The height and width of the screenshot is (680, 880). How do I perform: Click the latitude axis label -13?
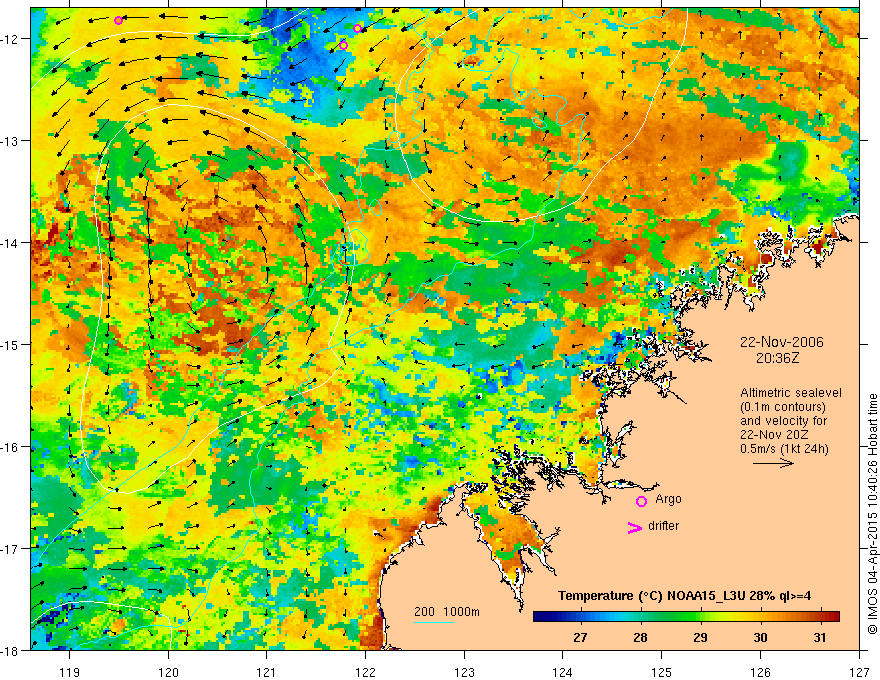pyautogui.click(x=11, y=141)
